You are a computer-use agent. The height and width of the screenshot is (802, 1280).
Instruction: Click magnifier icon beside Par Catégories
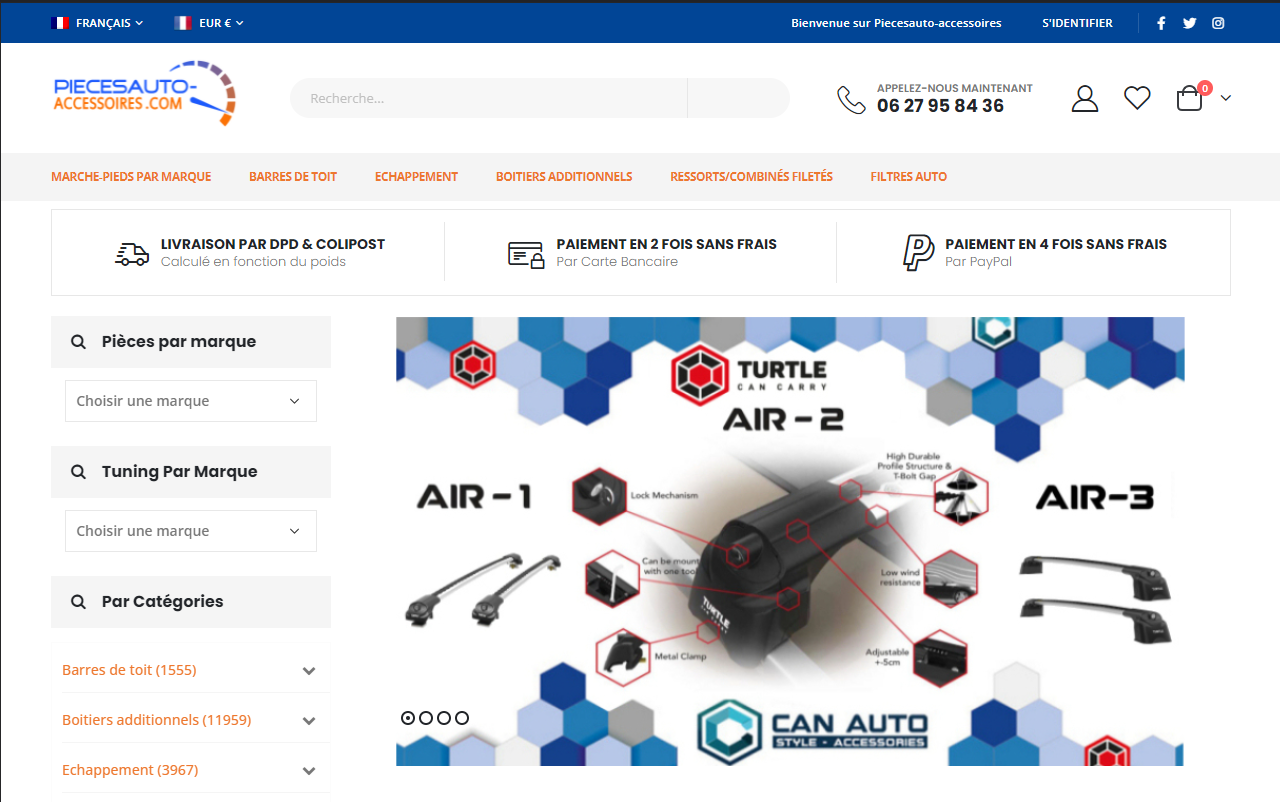(78, 602)
